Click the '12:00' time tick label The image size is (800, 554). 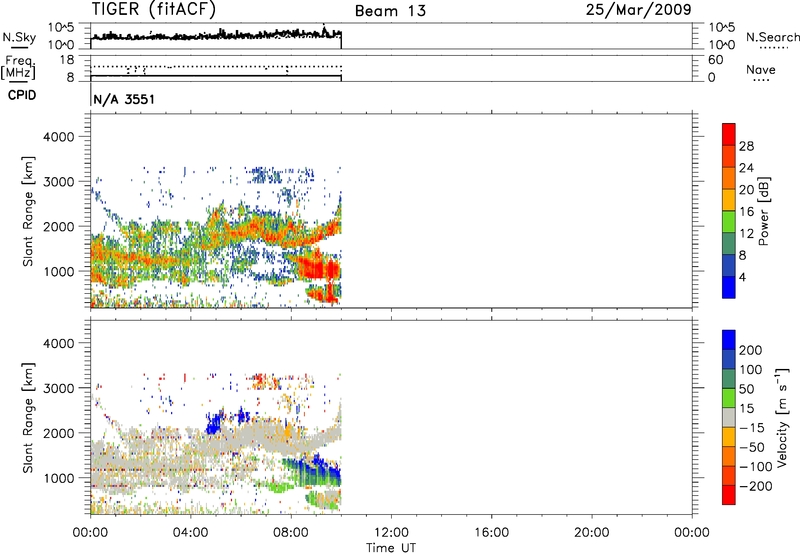[x=391, y=533]
